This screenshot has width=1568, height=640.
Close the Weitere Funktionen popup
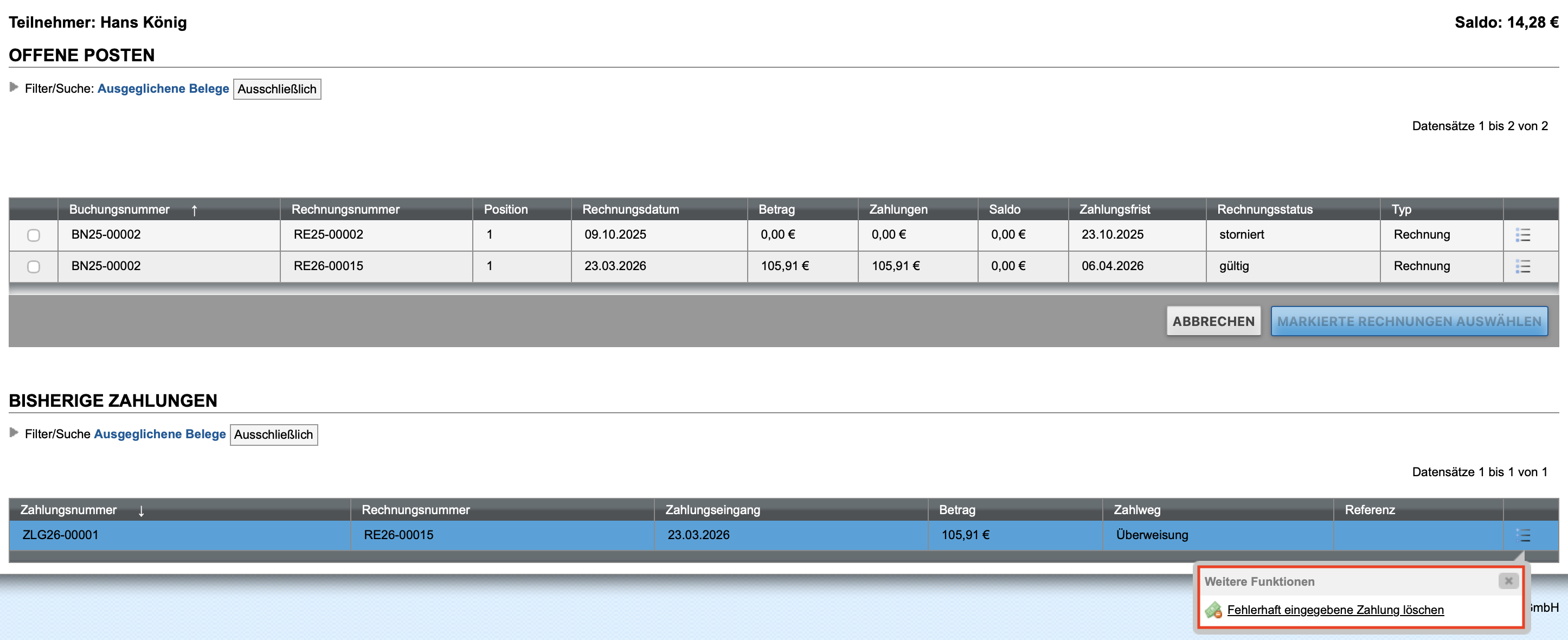click(1508, 581)
